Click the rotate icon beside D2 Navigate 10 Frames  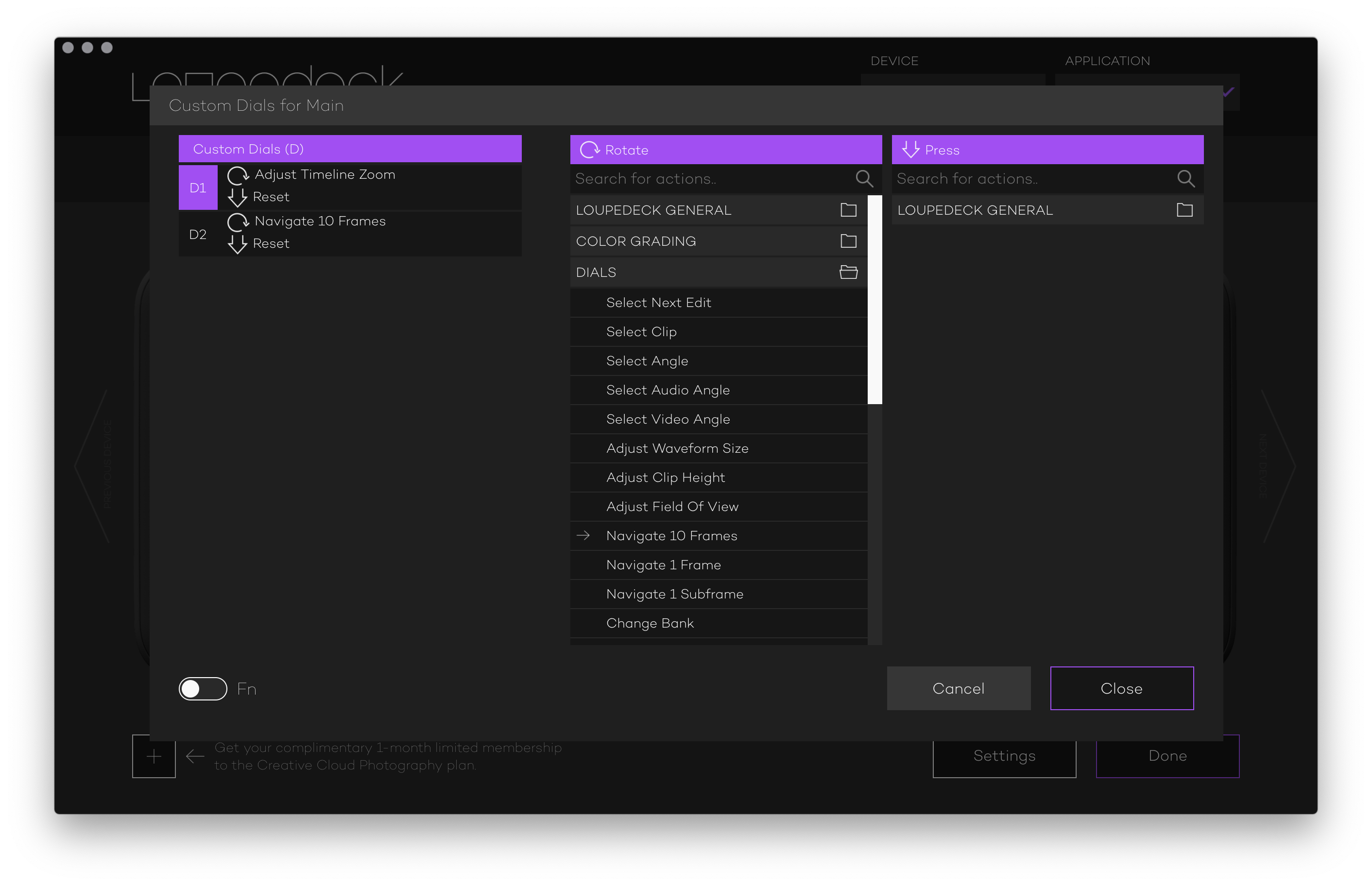point(238,221)
